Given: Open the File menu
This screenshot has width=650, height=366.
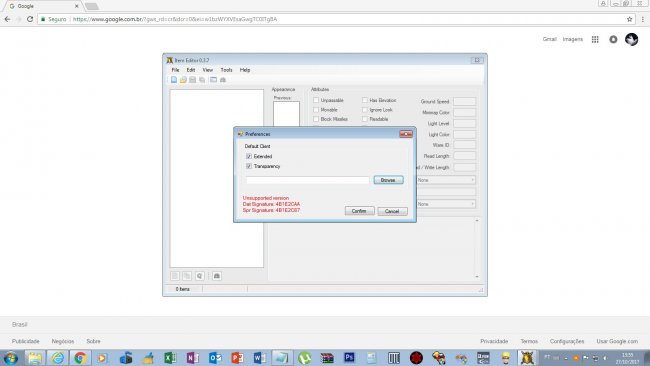Looking at the screenshot, I should [x=175, y=70].
